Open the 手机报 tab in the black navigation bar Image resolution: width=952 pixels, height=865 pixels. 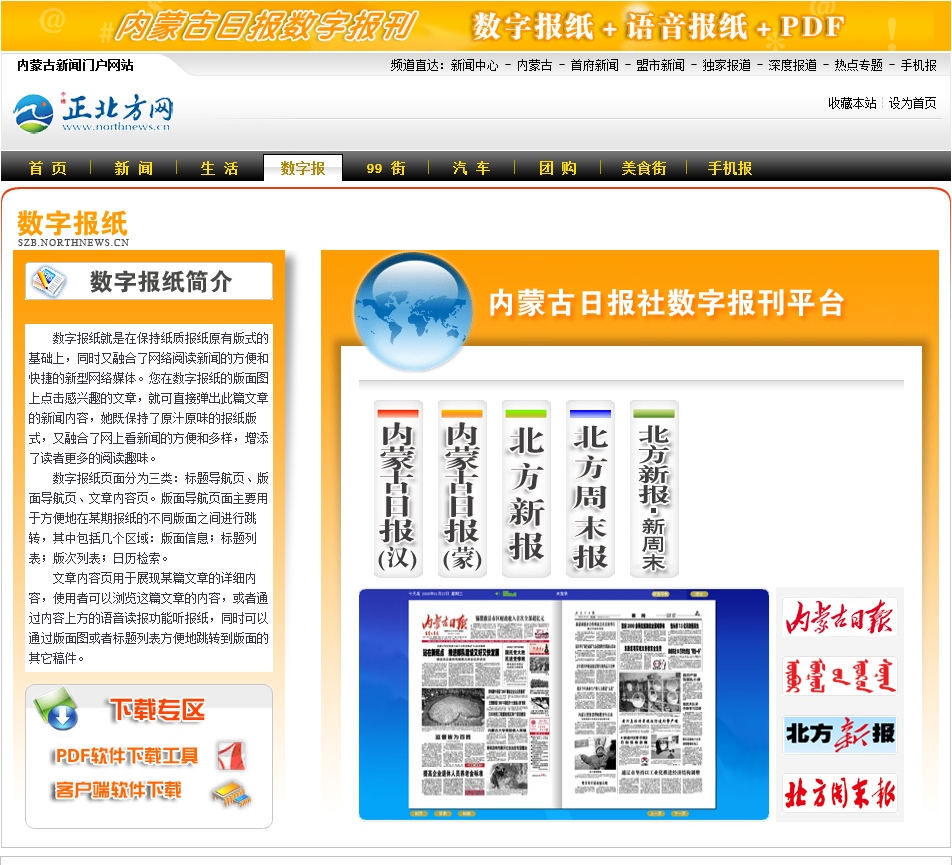[730, 168]
